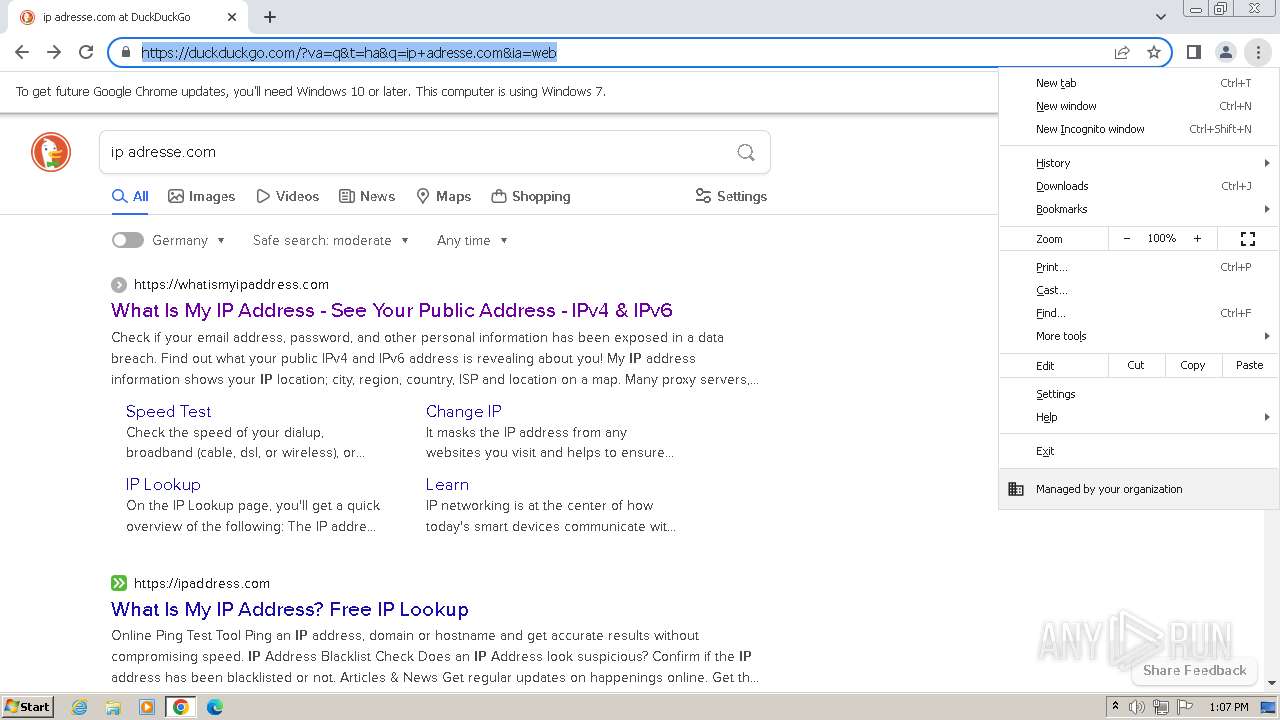
Task: Switch to Images search tab
Action: pos(201,196)
